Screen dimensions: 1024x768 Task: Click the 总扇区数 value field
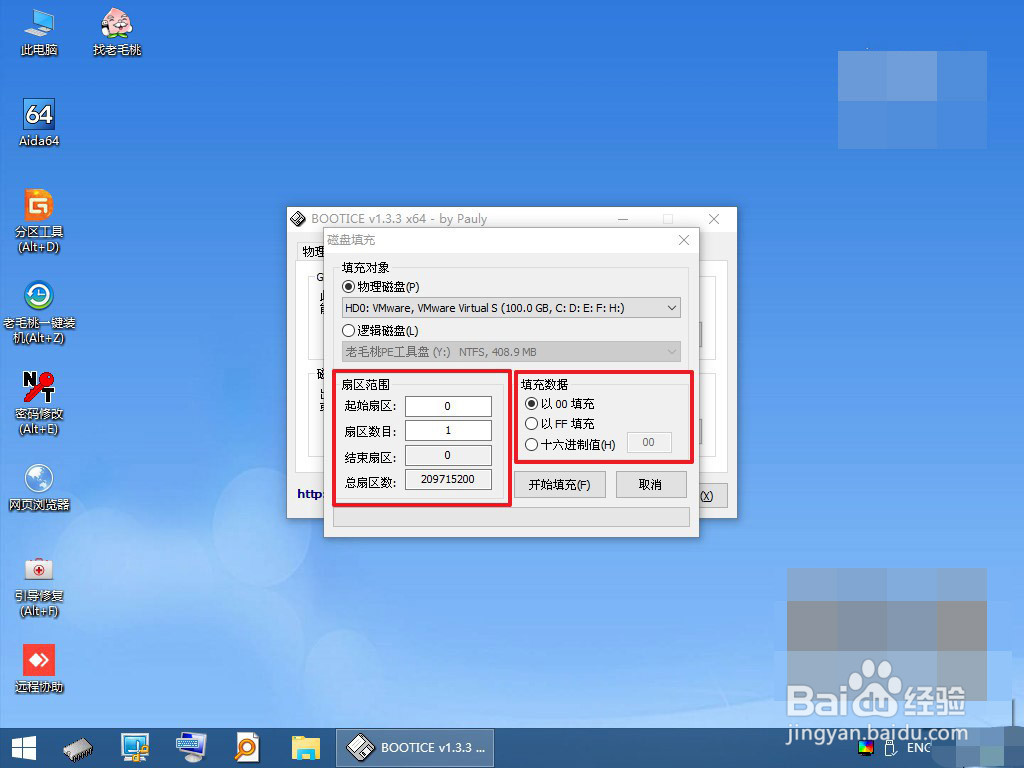(448, 479)
